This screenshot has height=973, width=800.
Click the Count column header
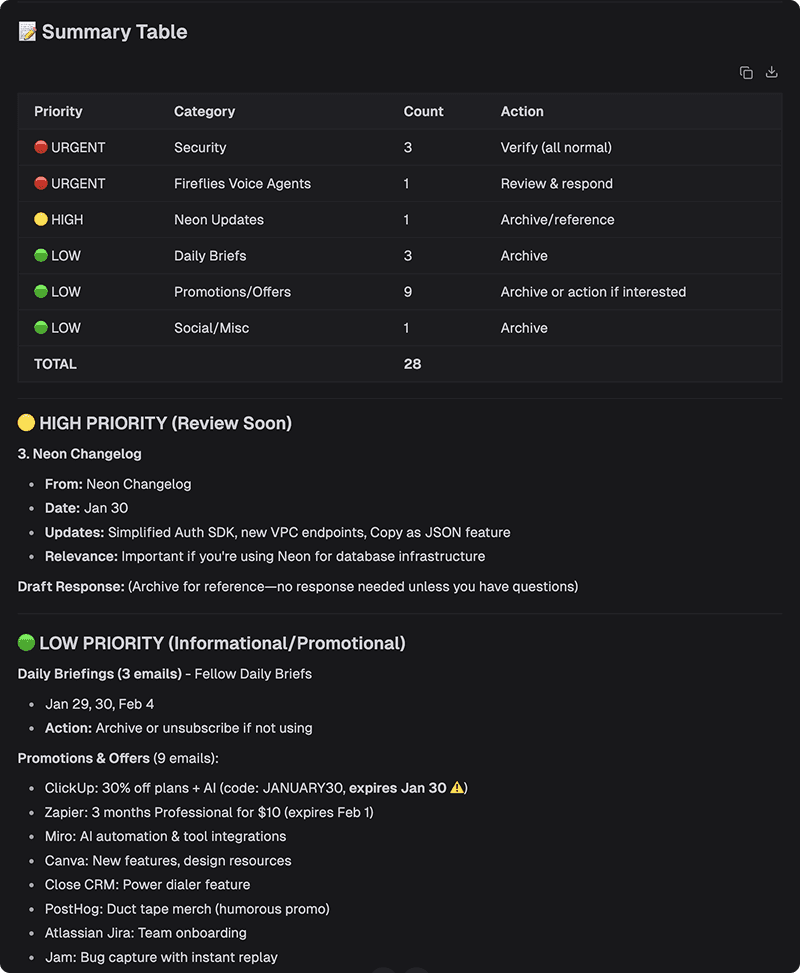tap(423, 111)
